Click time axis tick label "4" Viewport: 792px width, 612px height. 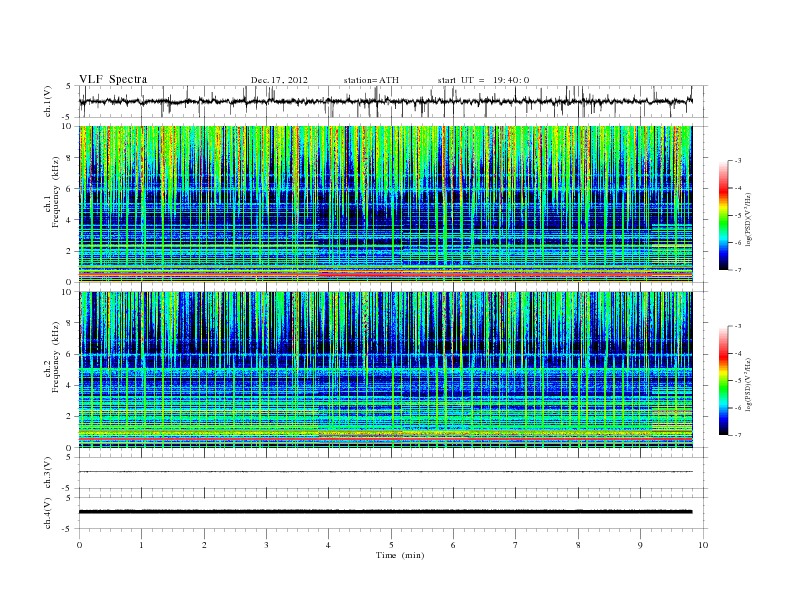[328, 545]
